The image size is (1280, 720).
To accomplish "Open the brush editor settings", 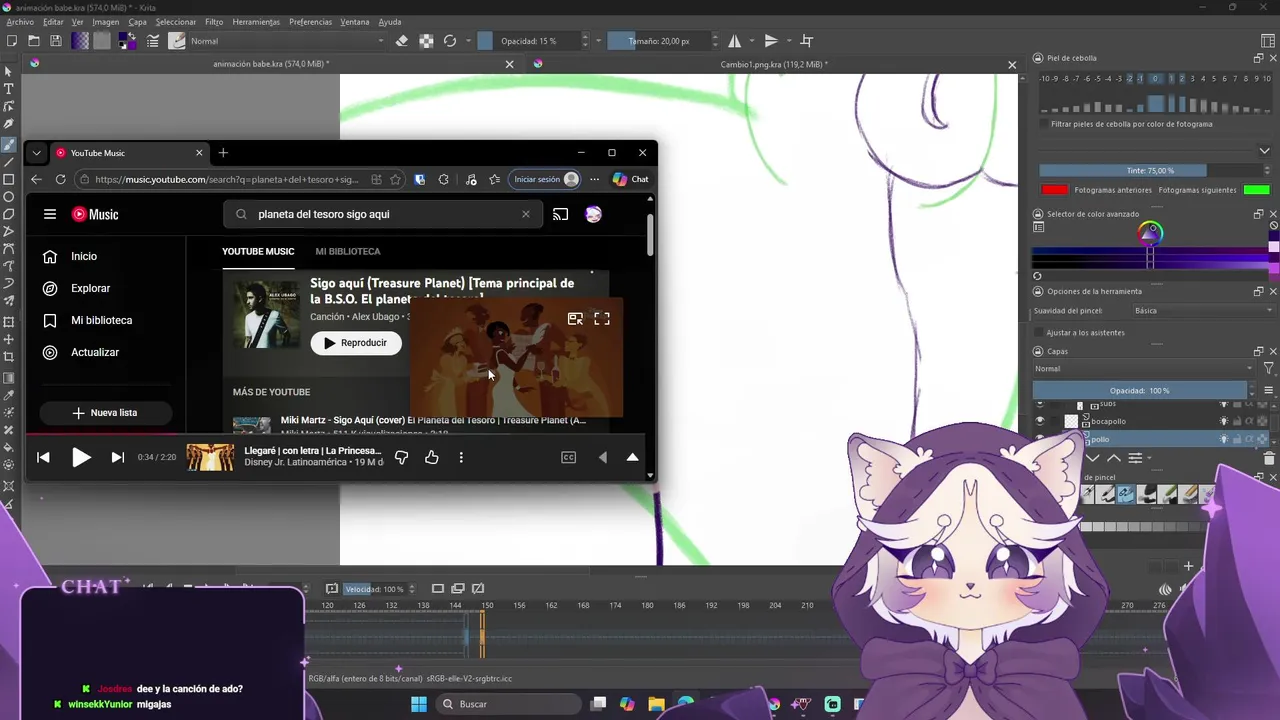I will tap(153, 41).
